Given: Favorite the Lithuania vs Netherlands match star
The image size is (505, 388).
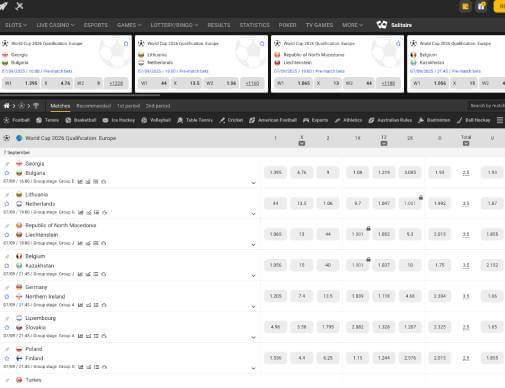Looking at the screenshot, I should click(x=6, y=204).
